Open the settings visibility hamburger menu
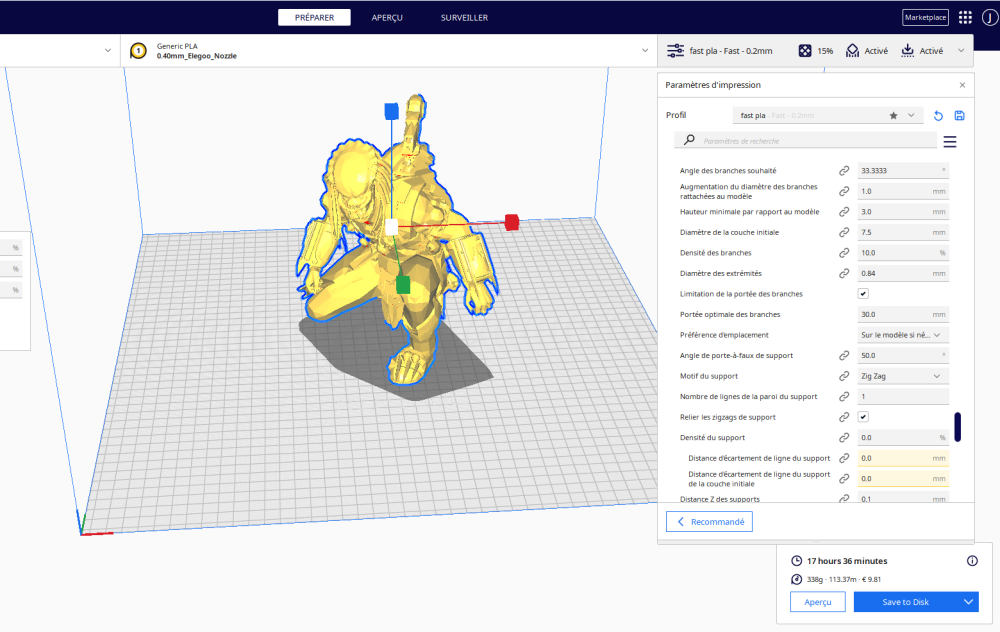Screen dimensions: 1000x632 coord(950,142)
